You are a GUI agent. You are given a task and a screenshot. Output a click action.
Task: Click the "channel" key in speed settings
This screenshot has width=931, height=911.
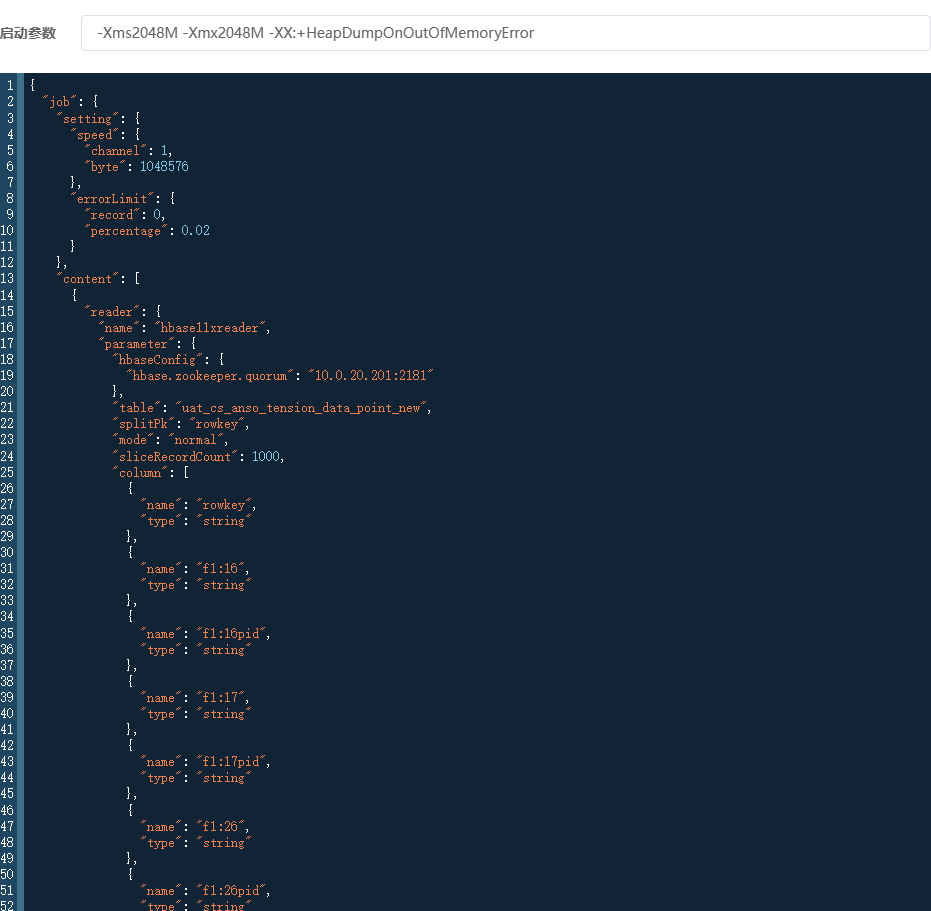115,151
